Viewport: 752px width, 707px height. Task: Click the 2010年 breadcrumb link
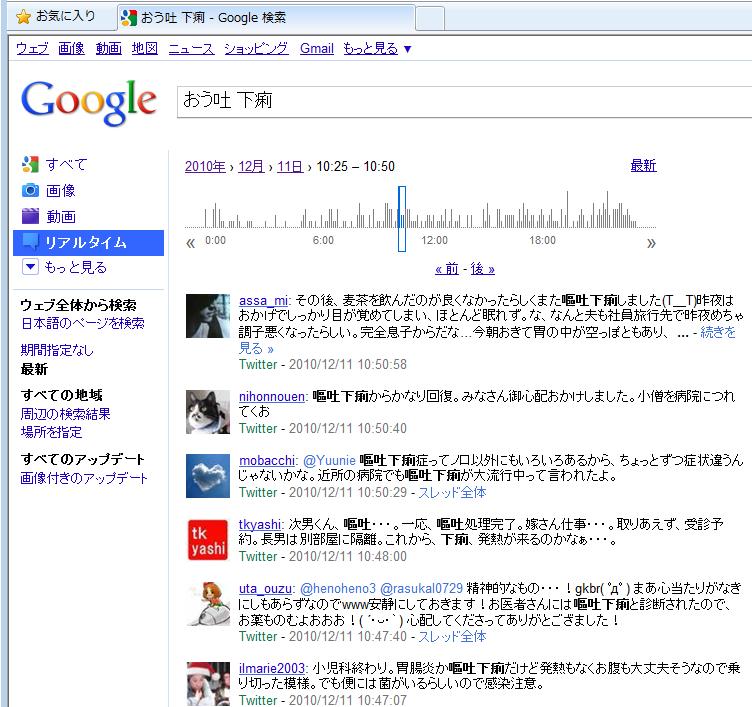[205, 166]
